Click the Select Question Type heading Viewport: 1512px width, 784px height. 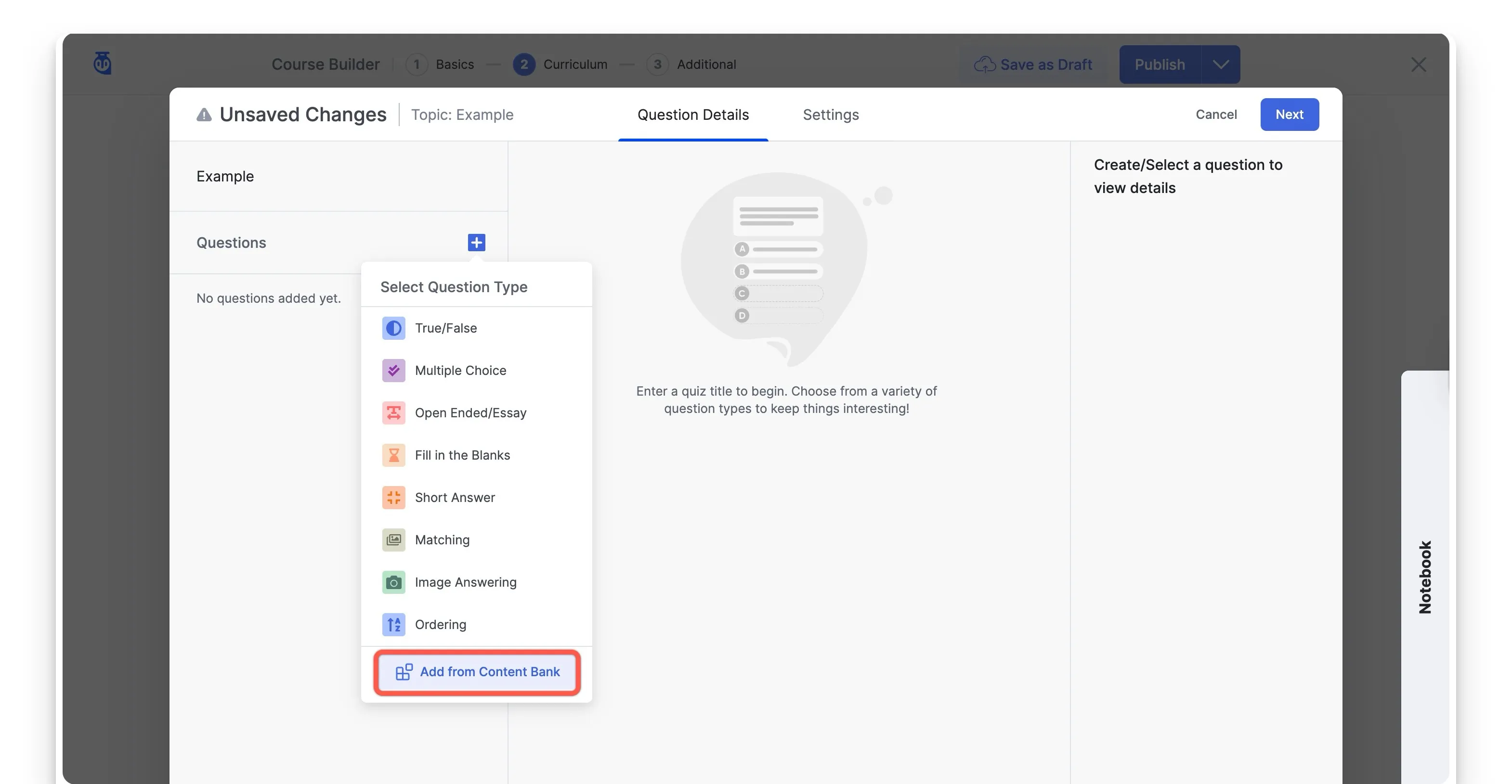coord(454,287)
